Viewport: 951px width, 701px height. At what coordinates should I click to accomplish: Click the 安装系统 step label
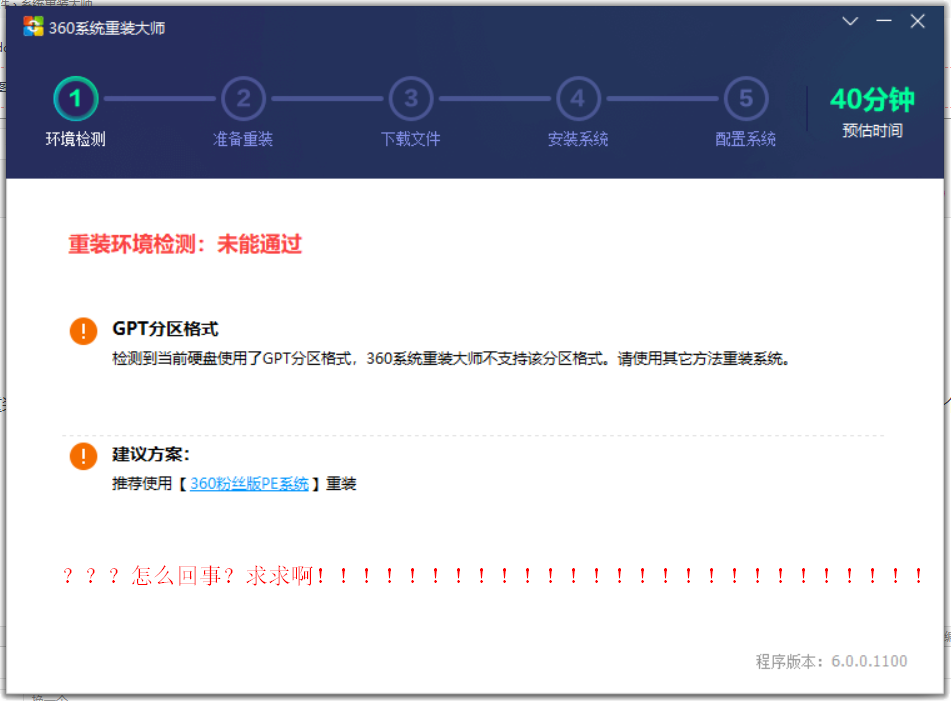(x=578, y=139)
